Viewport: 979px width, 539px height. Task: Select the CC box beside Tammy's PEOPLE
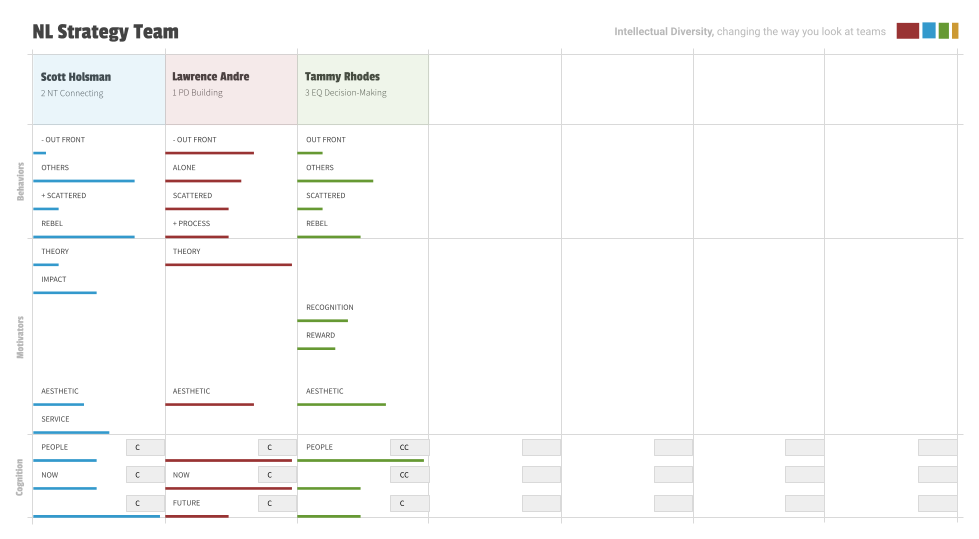click(x=409, y=447)
